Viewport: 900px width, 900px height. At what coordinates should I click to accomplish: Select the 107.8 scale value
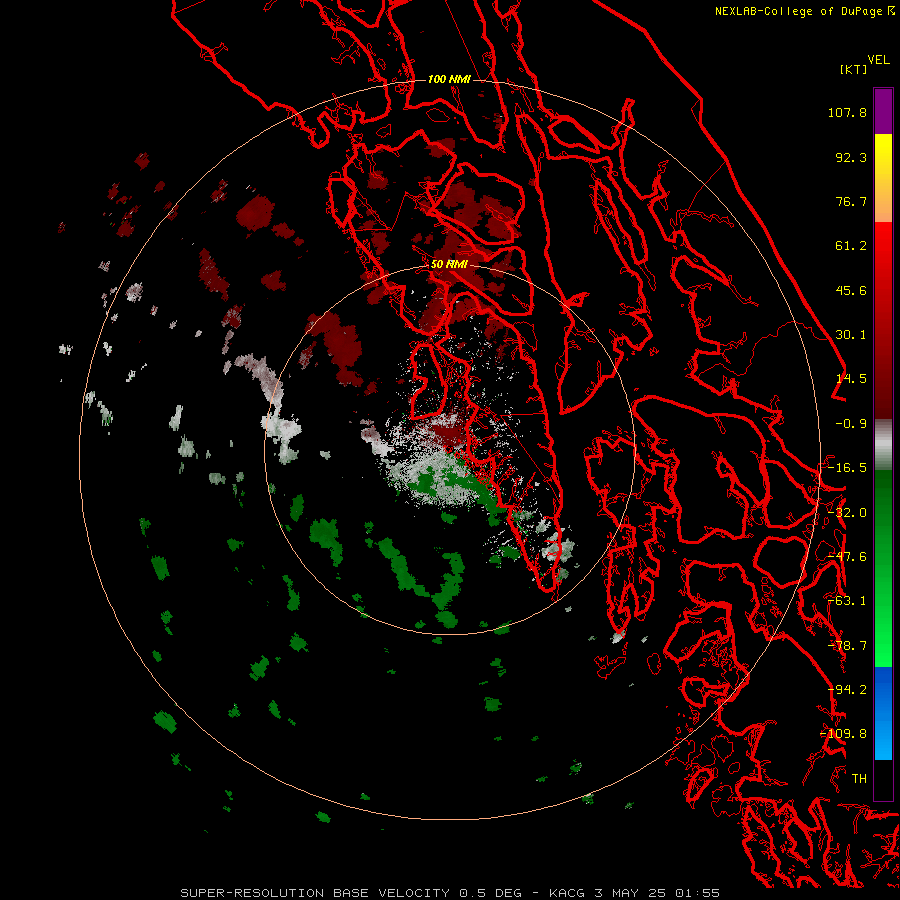847,112
